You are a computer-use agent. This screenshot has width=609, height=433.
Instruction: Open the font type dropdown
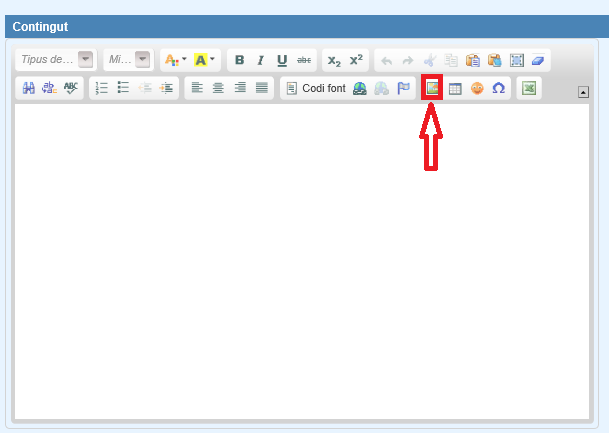click(x=86, y=60)
